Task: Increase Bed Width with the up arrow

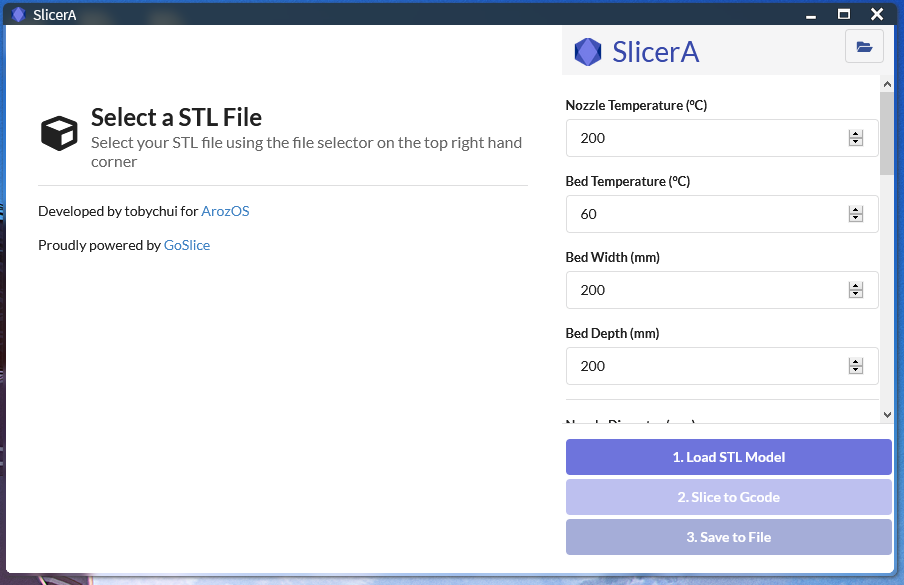Action: [x=856, y=286]
